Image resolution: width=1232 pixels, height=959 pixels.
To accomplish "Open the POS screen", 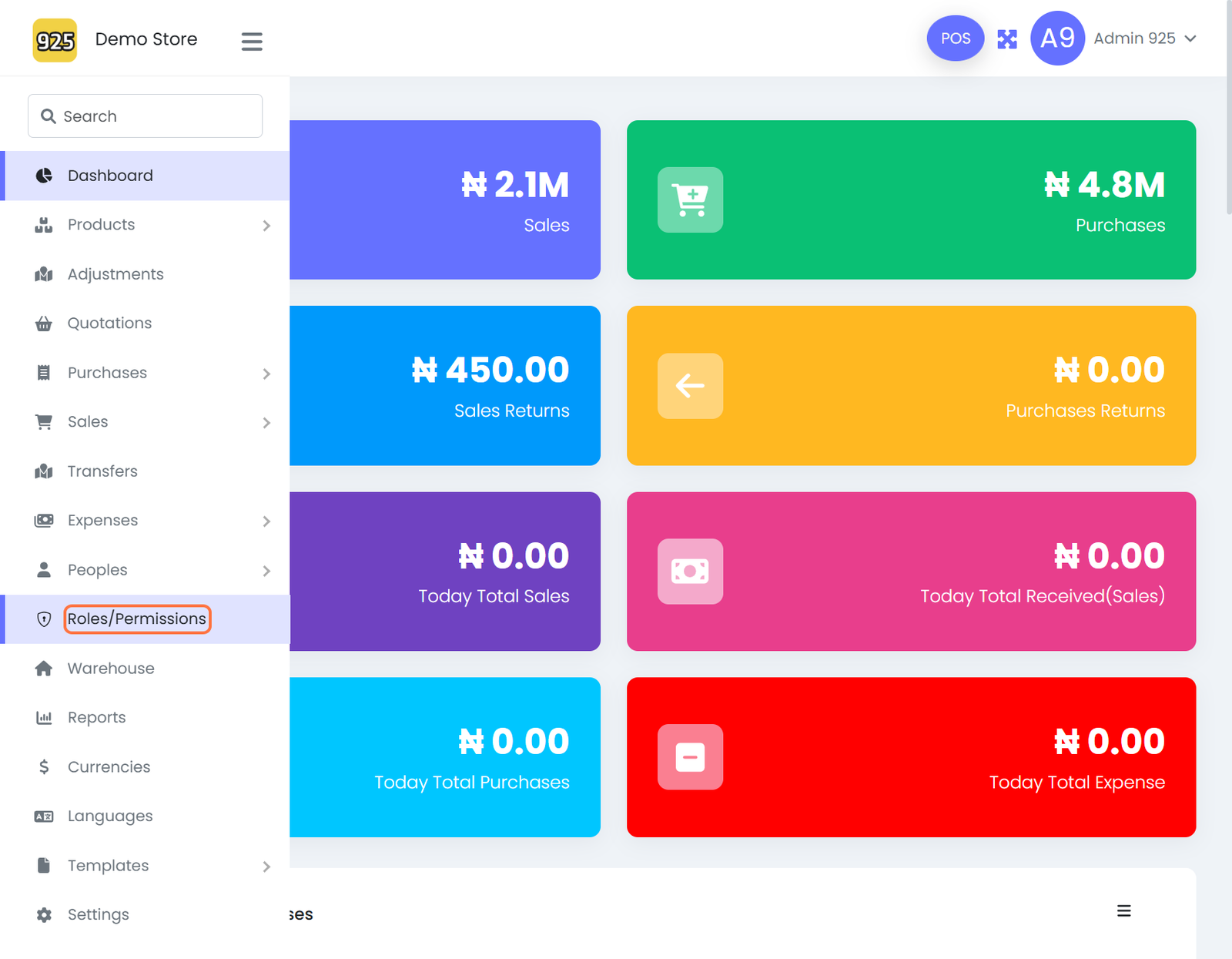I will (x=955, y=39).
